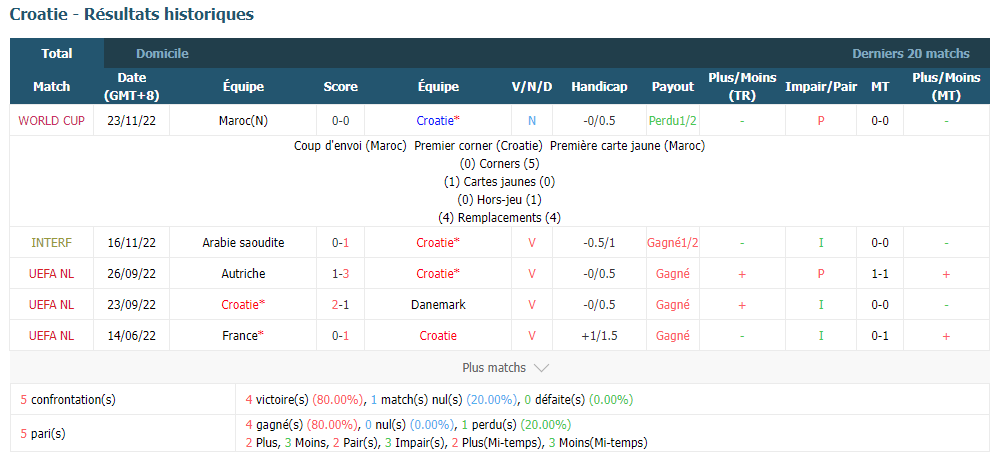Open the Autriche 1-3 score details
Viewport: 997px width, 462px height.
pos(340,274)
